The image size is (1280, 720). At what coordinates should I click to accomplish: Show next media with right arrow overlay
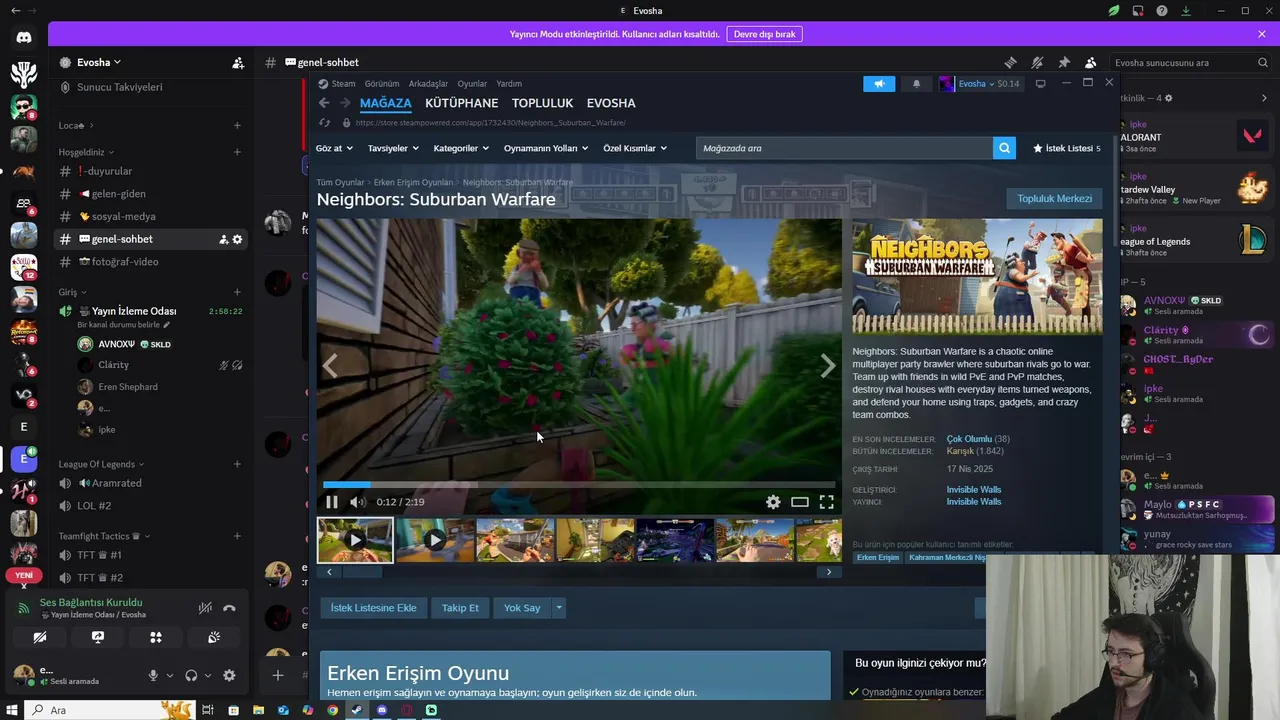coord(827,366)
